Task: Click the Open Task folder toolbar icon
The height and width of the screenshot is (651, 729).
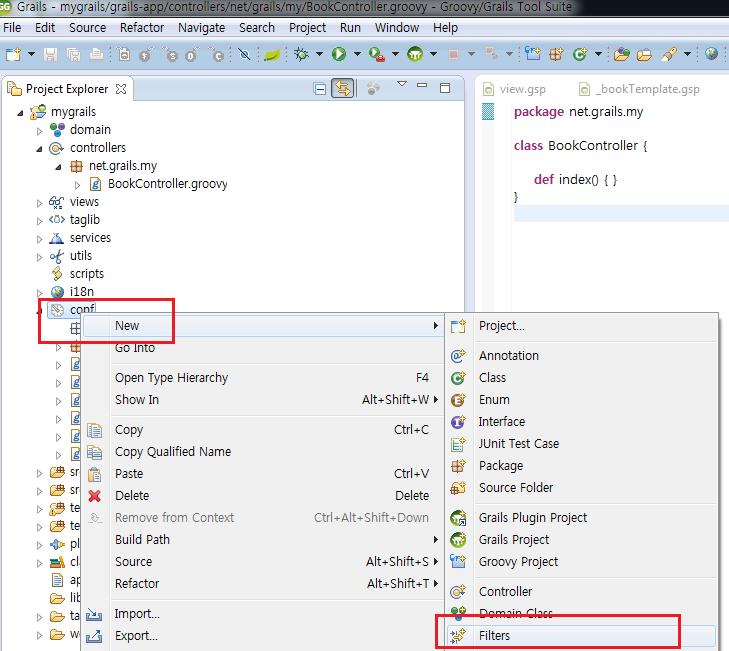Action: click(x=644, y=55)
